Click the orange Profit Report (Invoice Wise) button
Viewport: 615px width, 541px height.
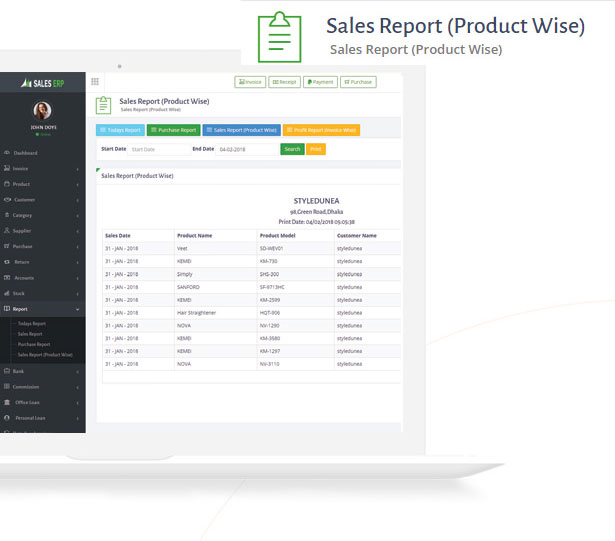[320, 130]
